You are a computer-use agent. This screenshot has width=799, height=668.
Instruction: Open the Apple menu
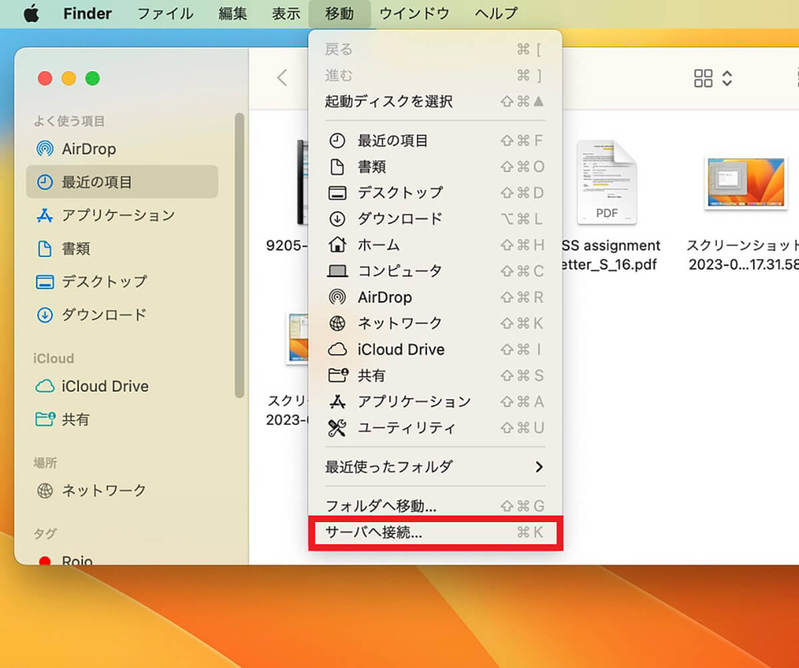(x=31, y=13)
